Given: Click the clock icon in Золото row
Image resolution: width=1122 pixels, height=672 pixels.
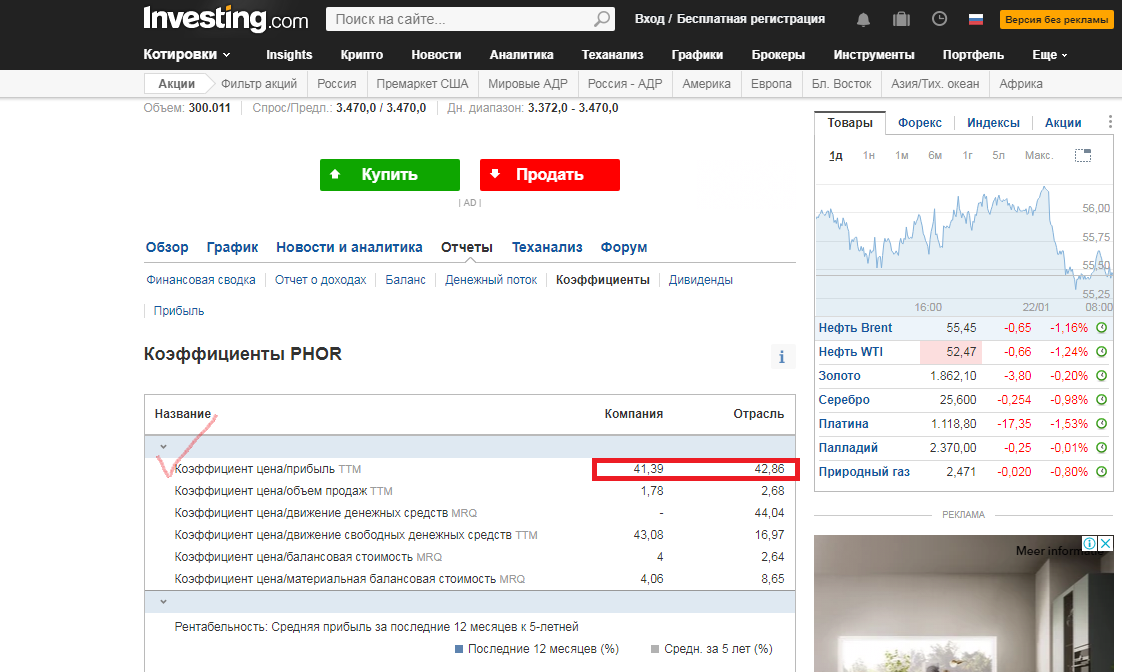Looking at the screenshot, I should (x=1102, y=376).
